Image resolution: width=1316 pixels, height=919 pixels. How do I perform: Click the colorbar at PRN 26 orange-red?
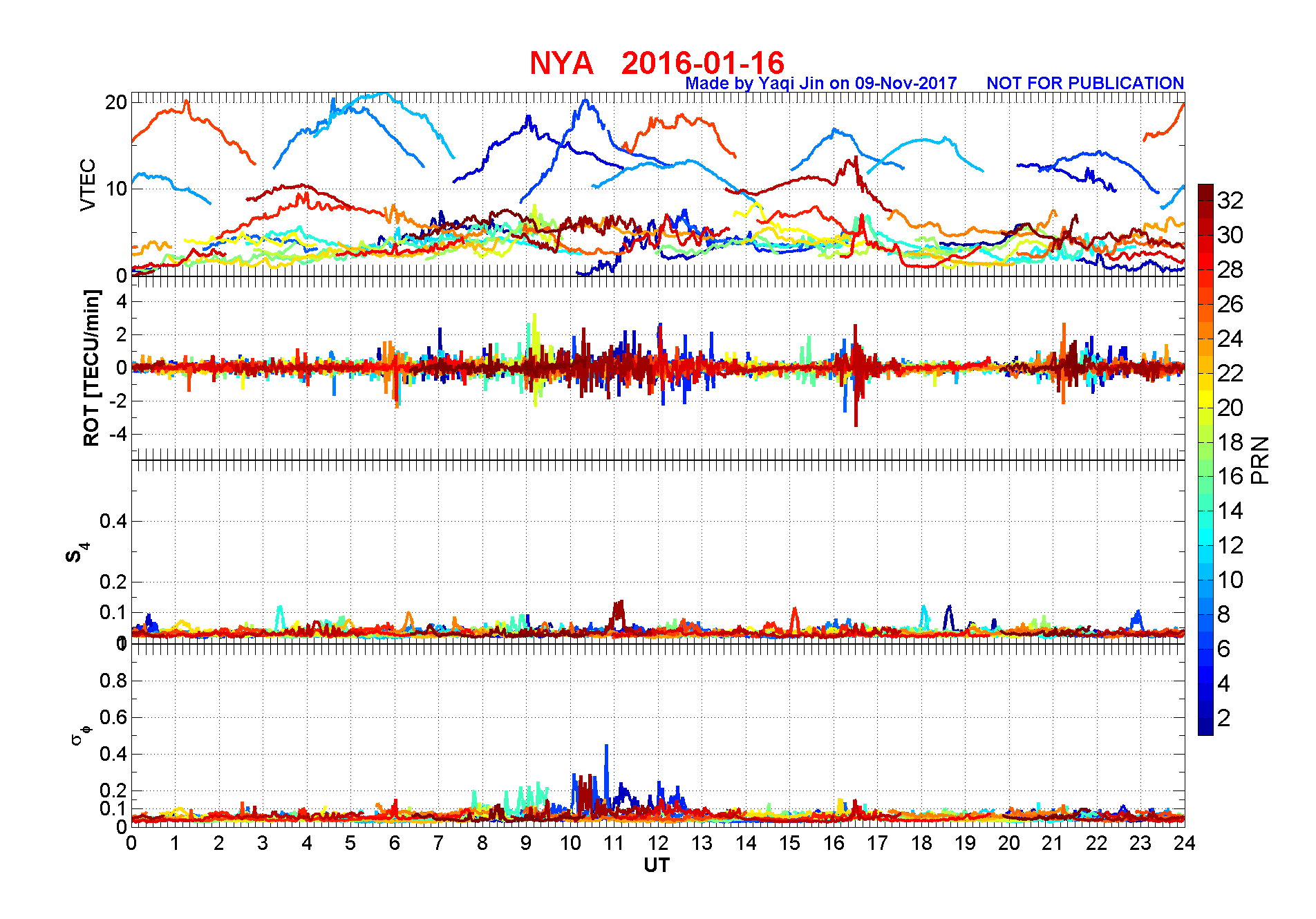click(x=1205, y=304)
